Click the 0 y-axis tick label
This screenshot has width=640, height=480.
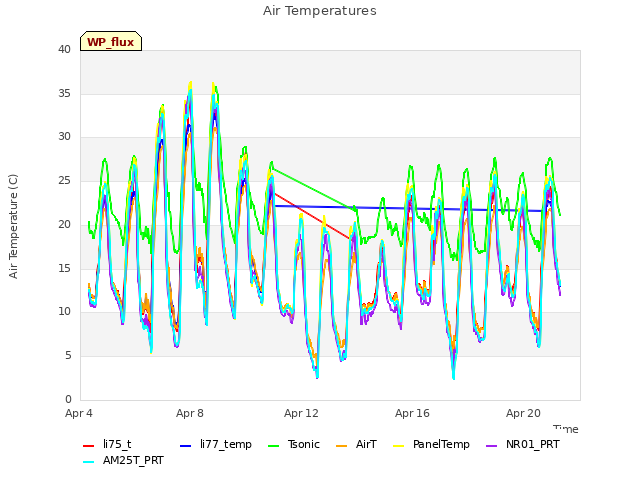click(68, 399)
